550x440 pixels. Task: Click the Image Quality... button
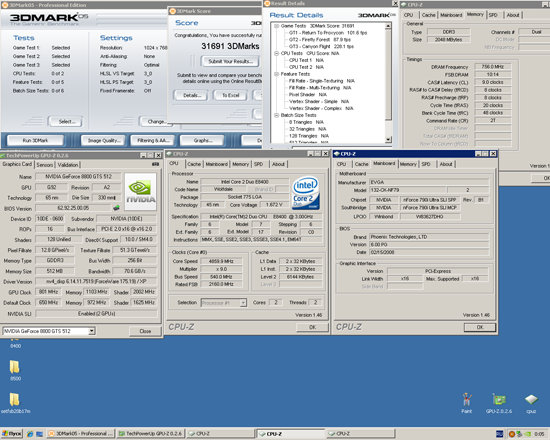click(104, 140)
